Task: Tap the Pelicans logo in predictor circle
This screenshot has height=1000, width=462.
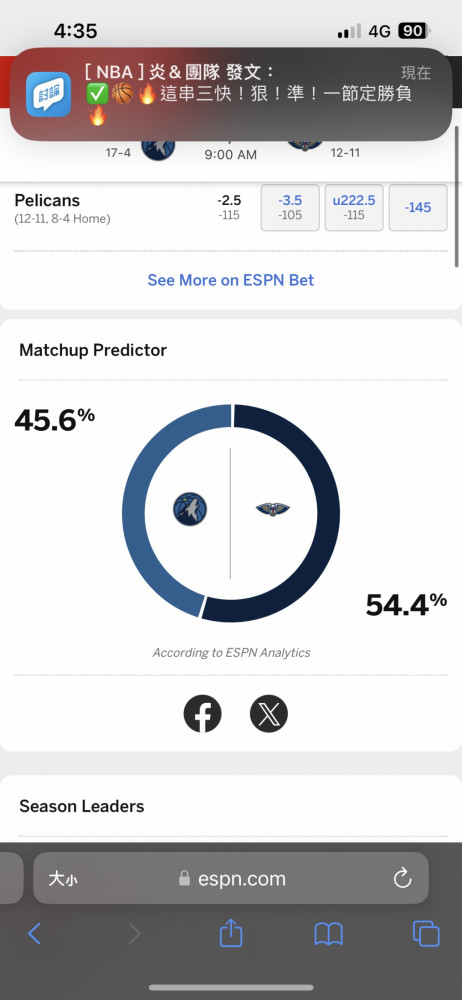Action: click(272, 509)
